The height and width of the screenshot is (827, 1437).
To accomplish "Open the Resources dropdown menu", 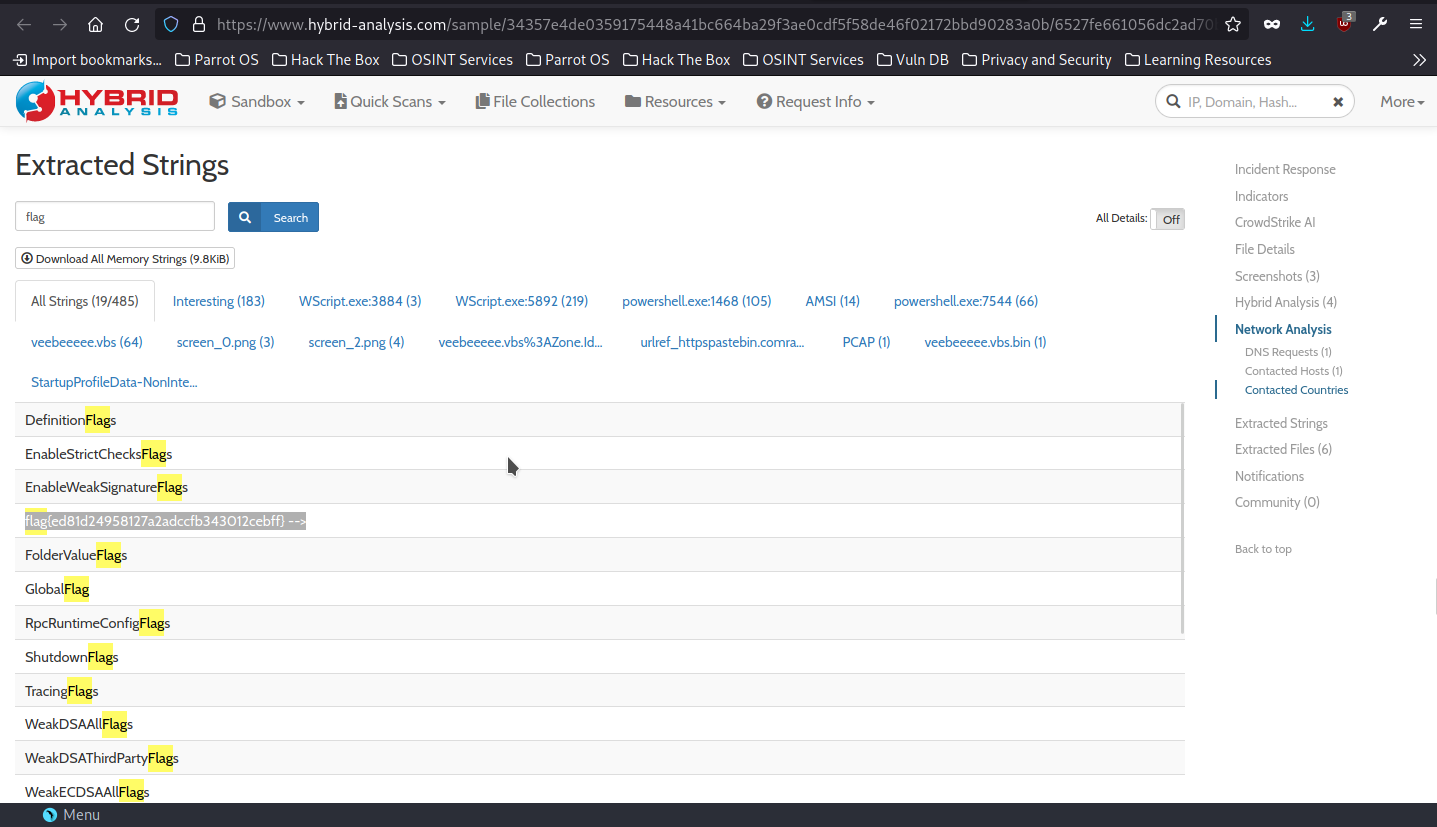I will coord(675,102).
